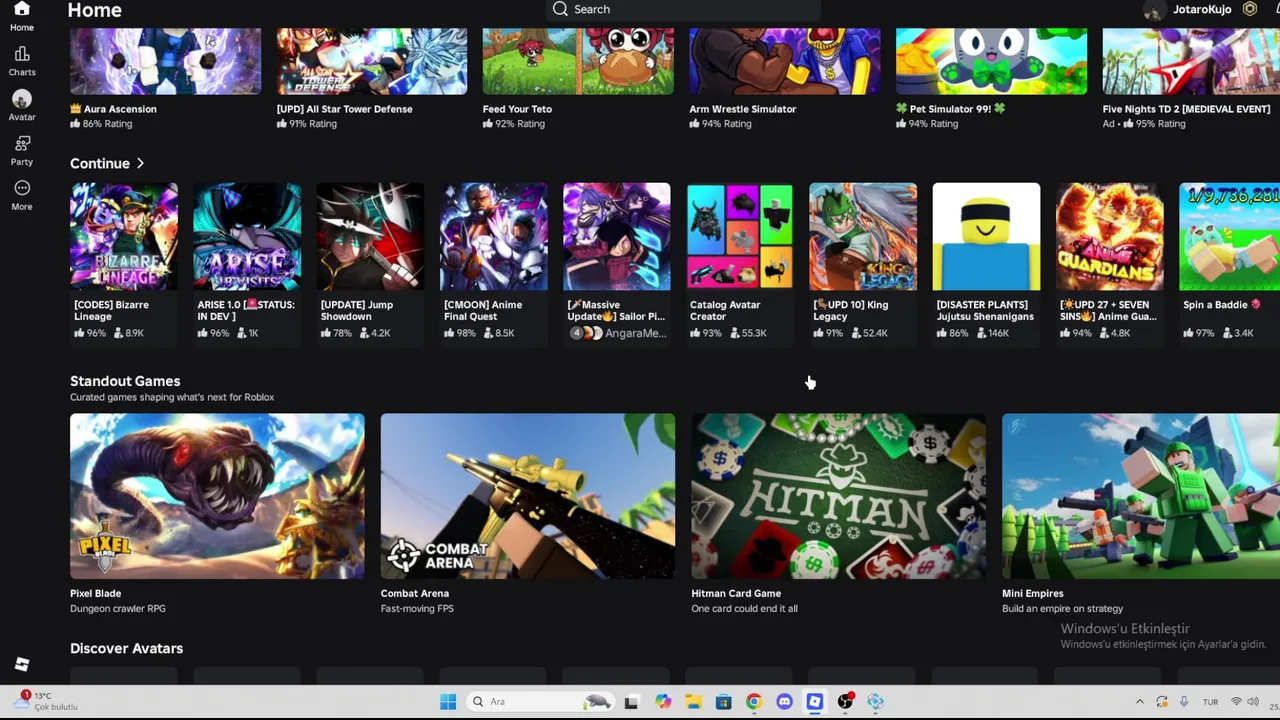Click the Five Nights TD 2 title
This screenshot has width=1280, height=720.
(x=1186, y=109)
